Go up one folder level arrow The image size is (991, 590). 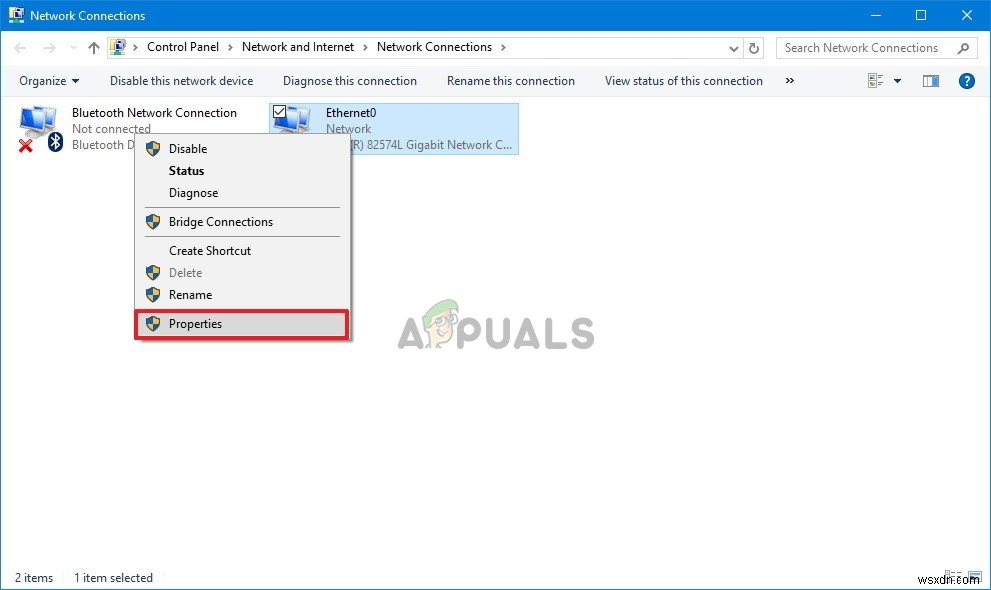click(94, 48)
